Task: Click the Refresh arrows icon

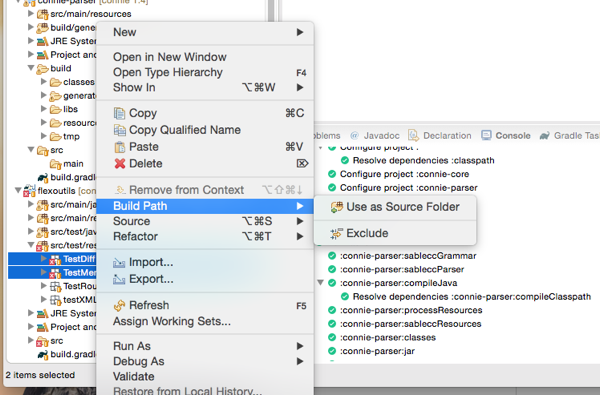Action: pos(119,305)
